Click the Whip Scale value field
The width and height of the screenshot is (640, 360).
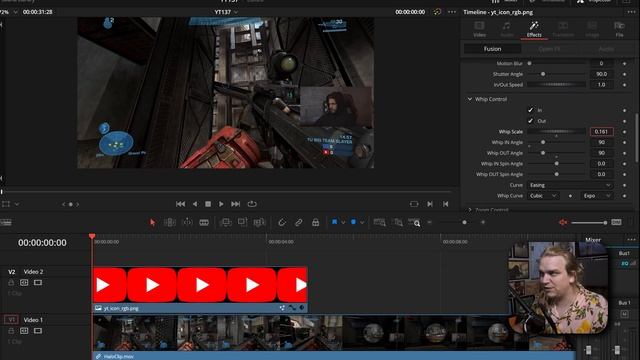pos(601,131)
